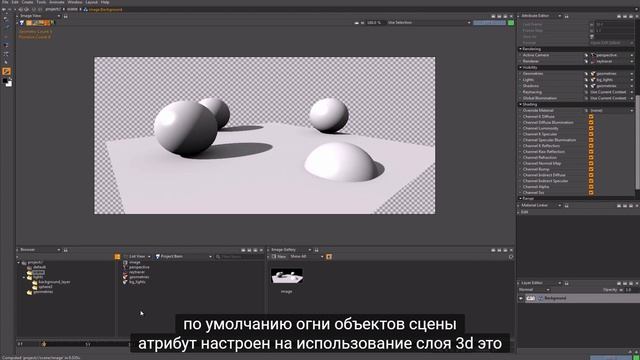Toggle Channel Alpha checkbox
Image resolution: width=640 pixels, height=360 pixels.
(x=591, y=187)
